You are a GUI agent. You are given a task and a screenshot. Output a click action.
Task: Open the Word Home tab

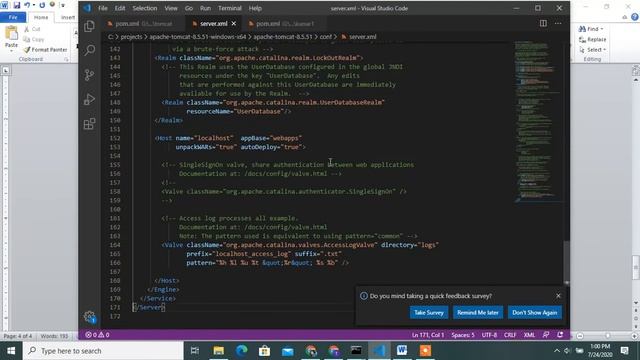point(41,17)
